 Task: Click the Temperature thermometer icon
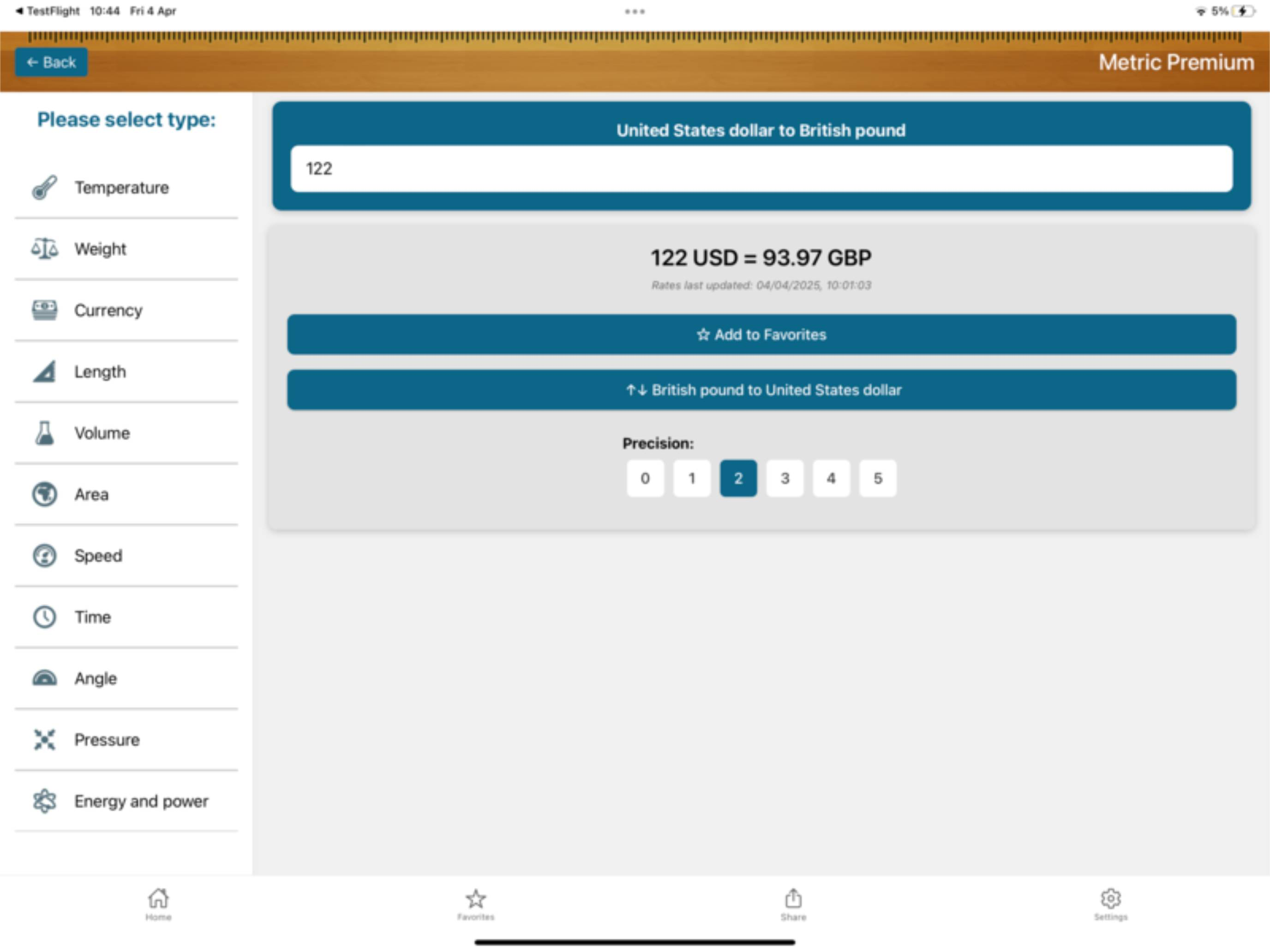[x=44, y=188]
